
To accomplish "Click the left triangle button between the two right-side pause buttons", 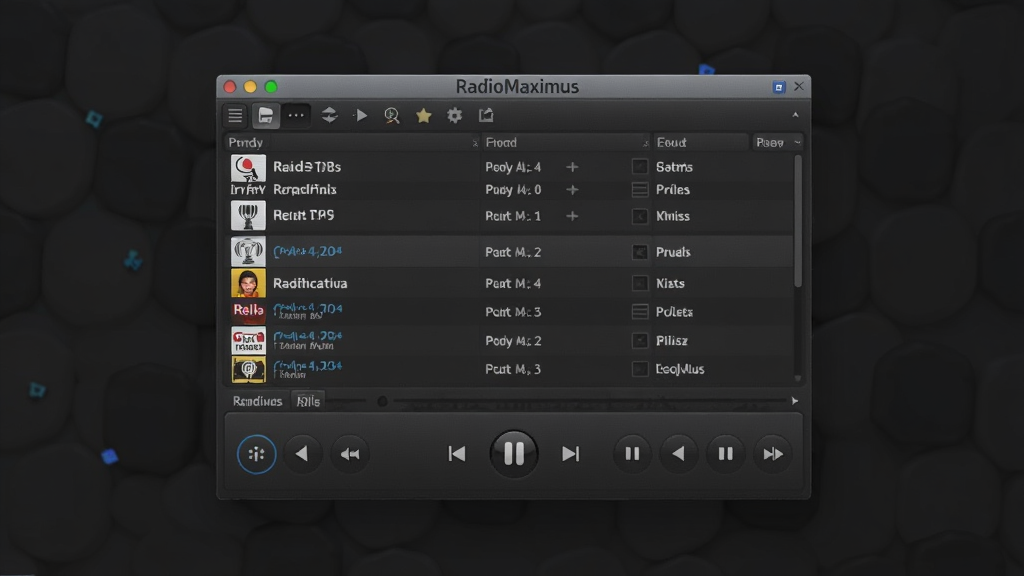I will click(679, 454).
